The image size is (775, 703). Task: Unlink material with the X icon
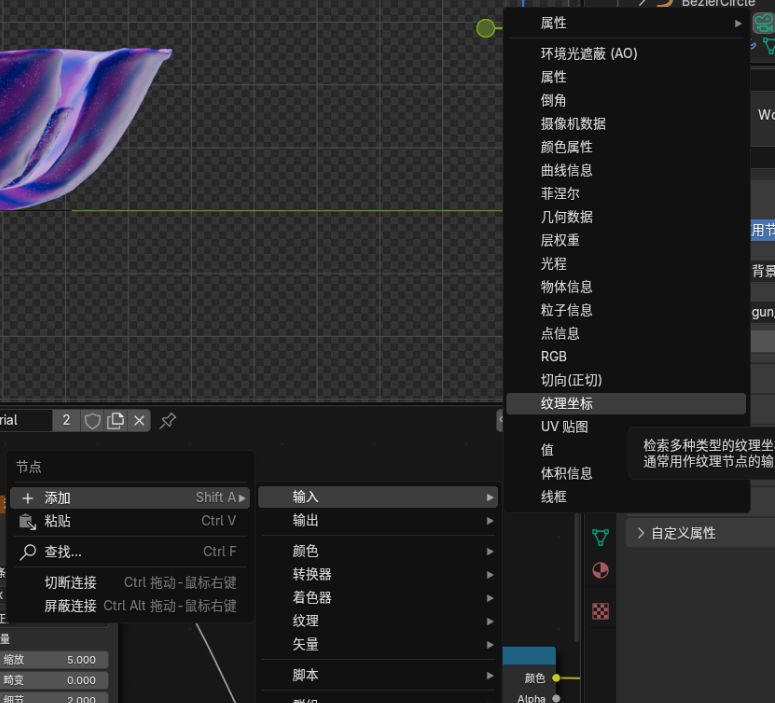pos(139,421)
